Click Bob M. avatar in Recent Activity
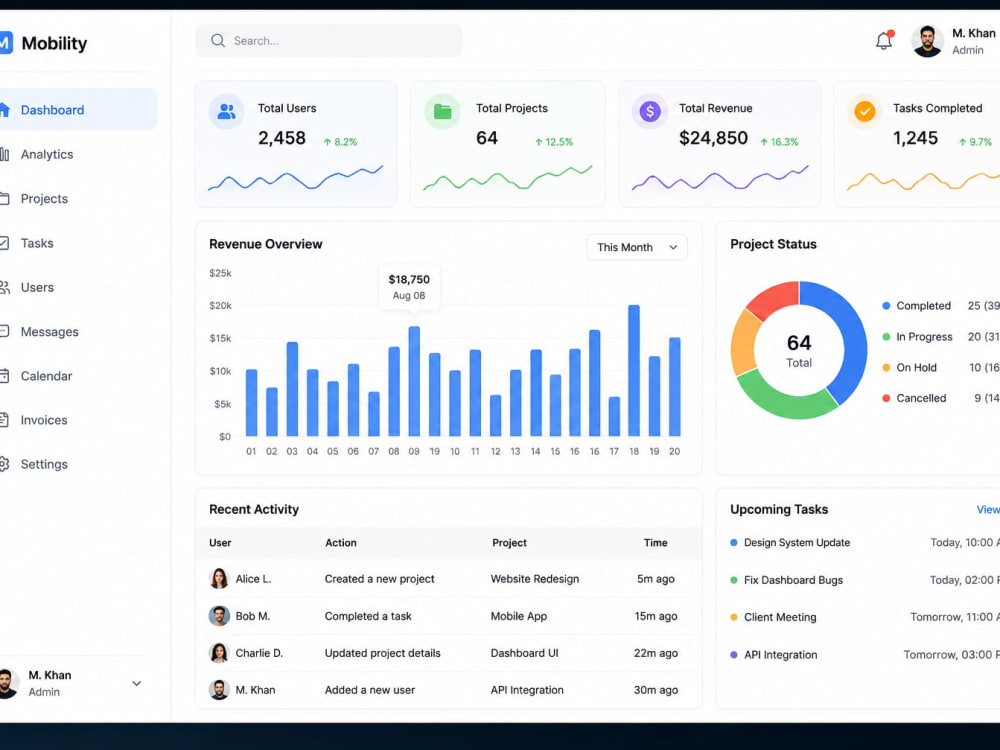 (x=219, y=616)
